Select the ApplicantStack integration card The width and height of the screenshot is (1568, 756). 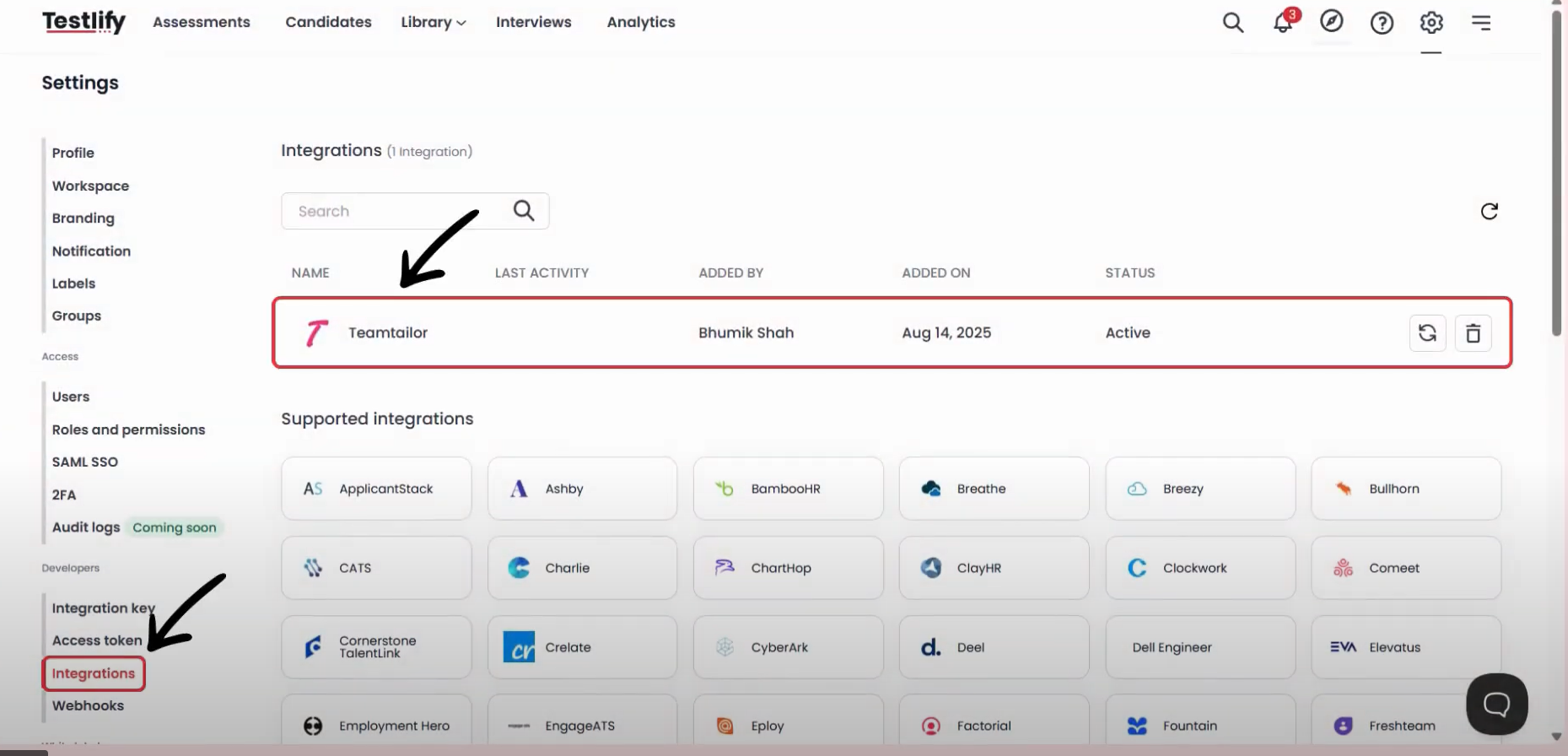[x=376, y=489]
